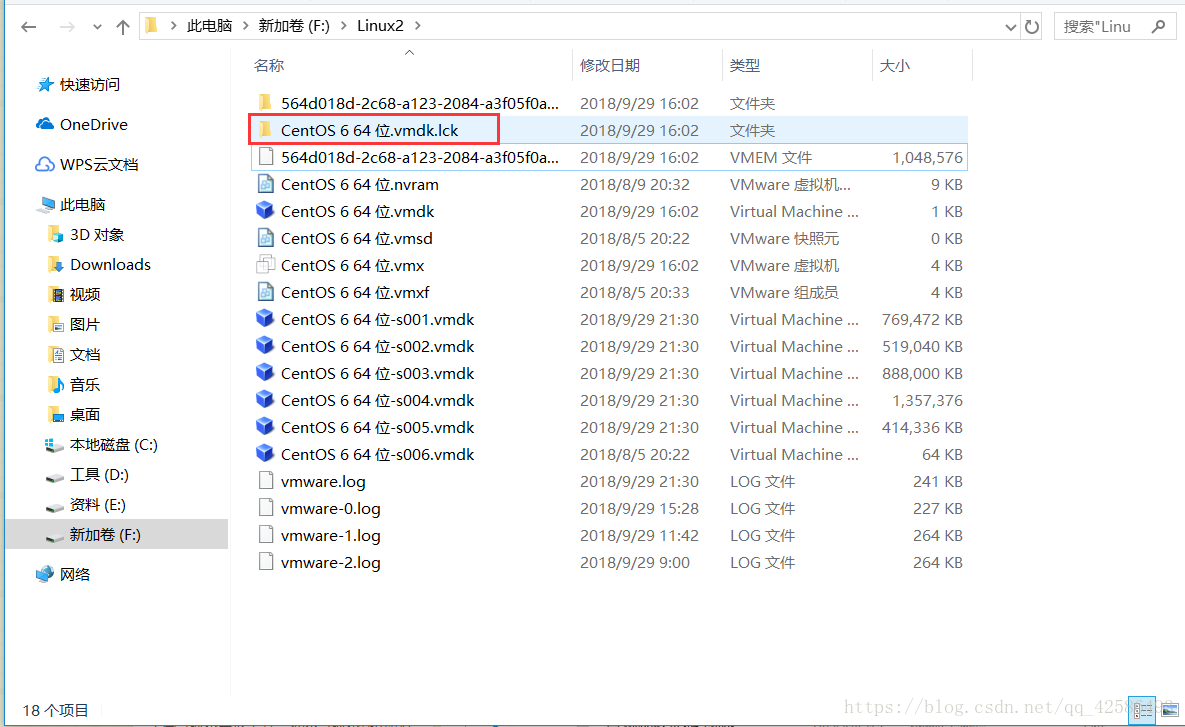Sort files by 修改日期 column header
Screen dimensions: 1185x727
pyautogui.click(x=610, y=66)
